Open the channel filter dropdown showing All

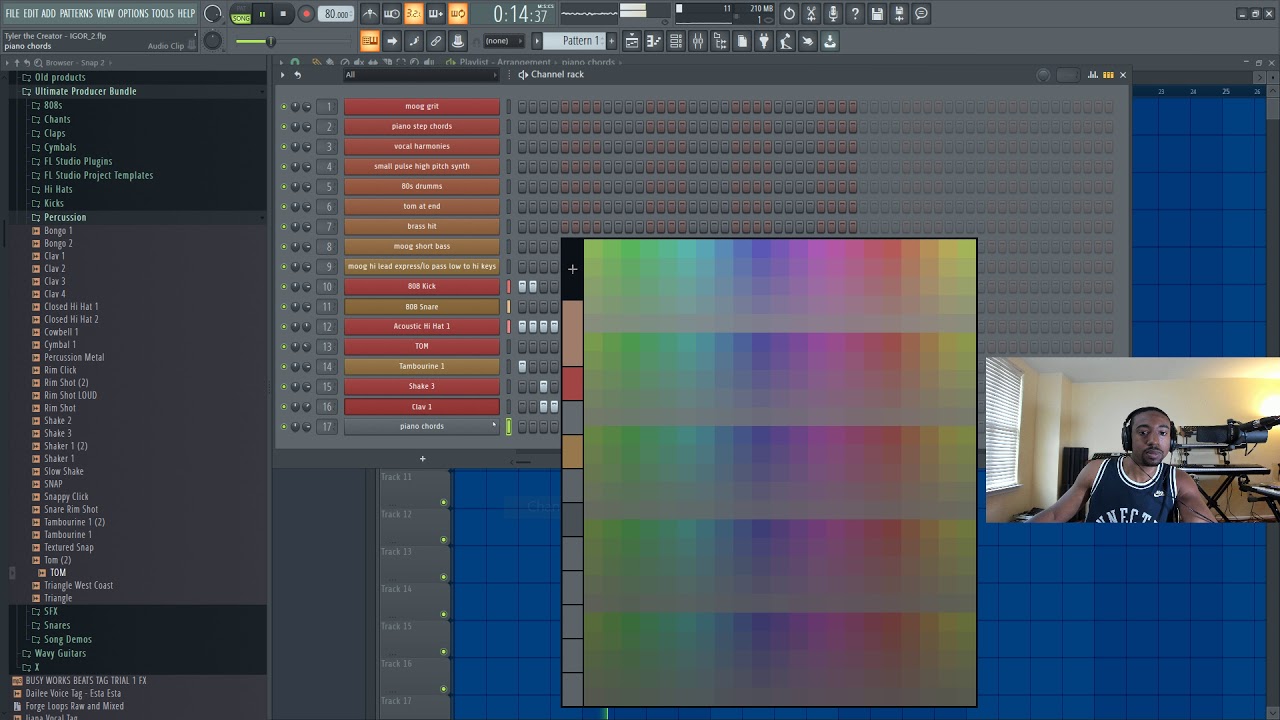(420, 75)
